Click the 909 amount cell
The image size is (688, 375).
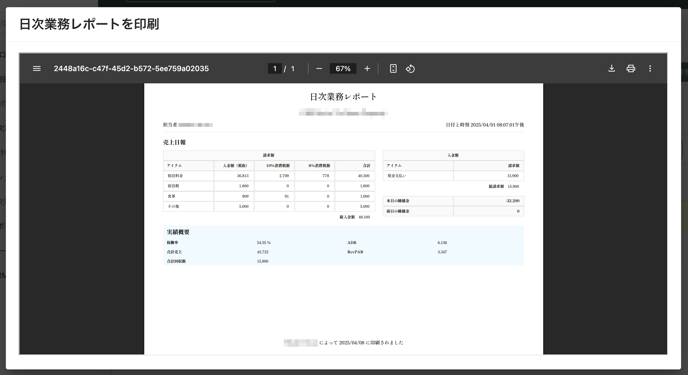[245, 196]
